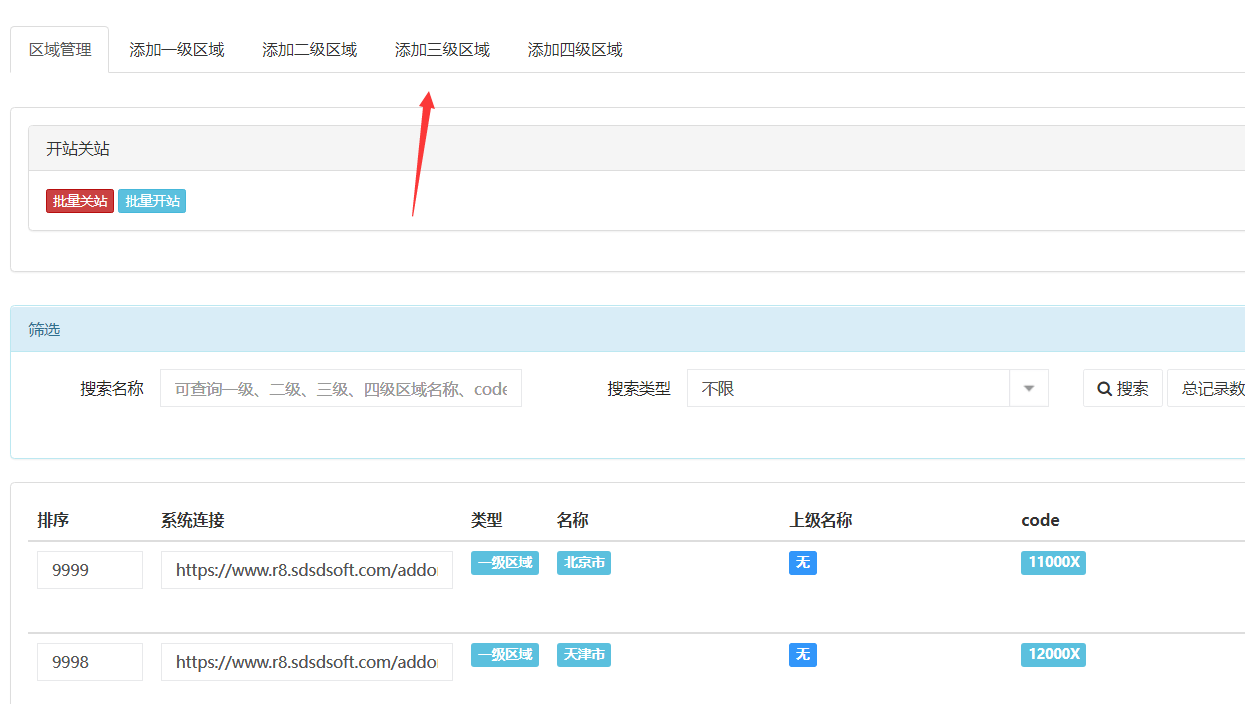Click the 搜索 magnifier button
The width and height of the screenshot is (1245, 704).
pyautogui.click(x=1122, y=388)
